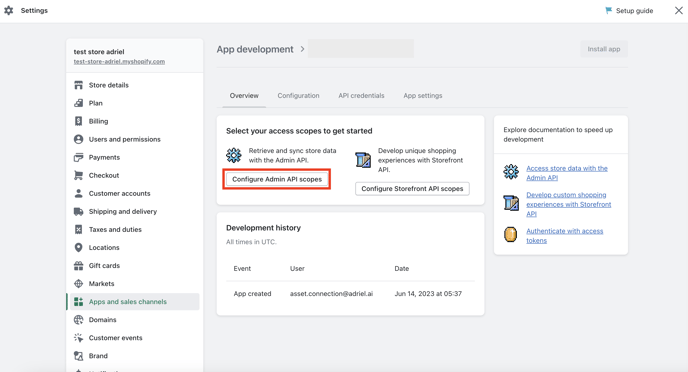Viewport: 688px width, 372px height.
Task: Click Configure Storefront API scopes button
Action: coord(412,189)
